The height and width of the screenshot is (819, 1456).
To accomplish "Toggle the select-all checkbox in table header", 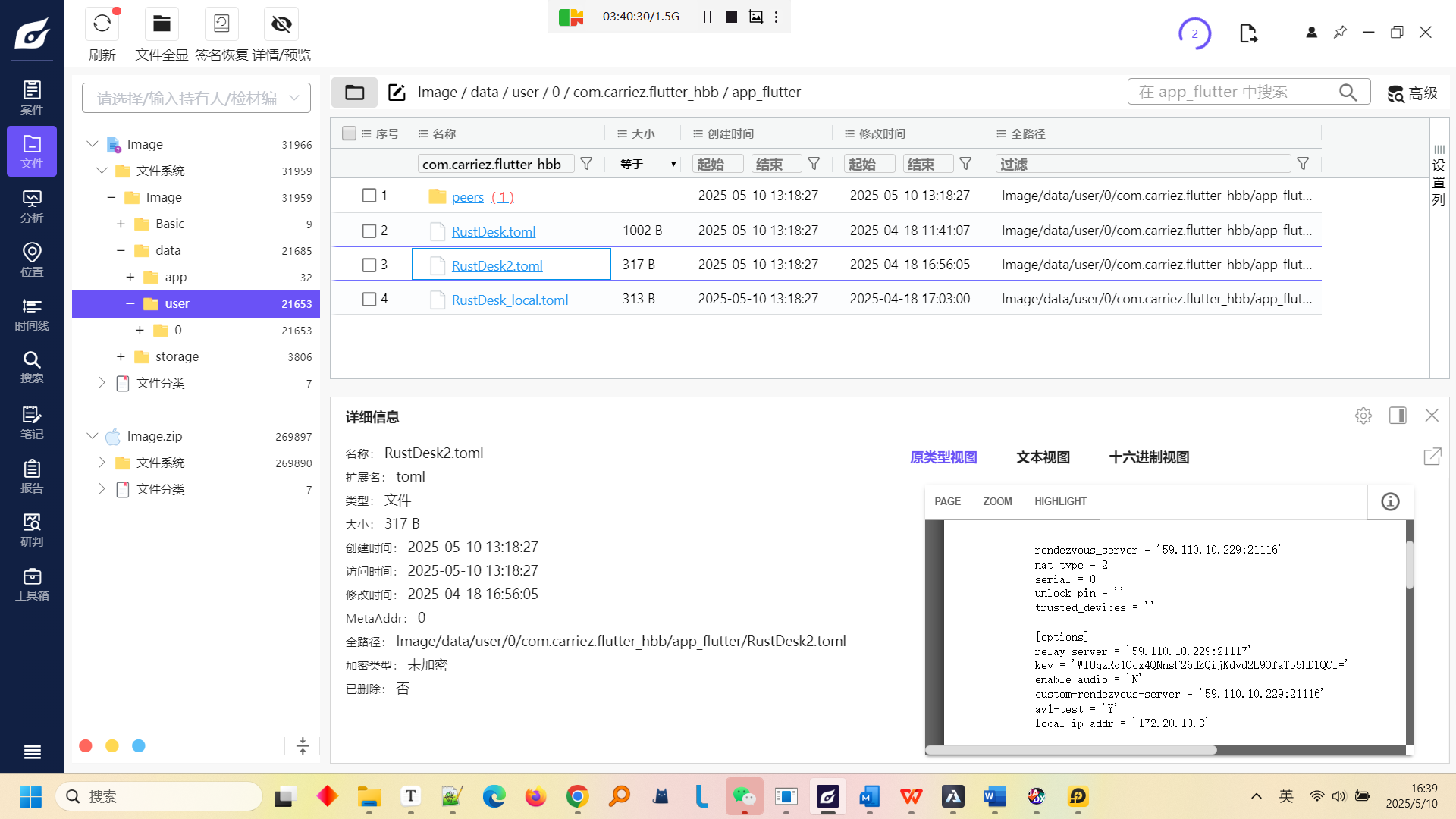I will click(x=349, y=133).
